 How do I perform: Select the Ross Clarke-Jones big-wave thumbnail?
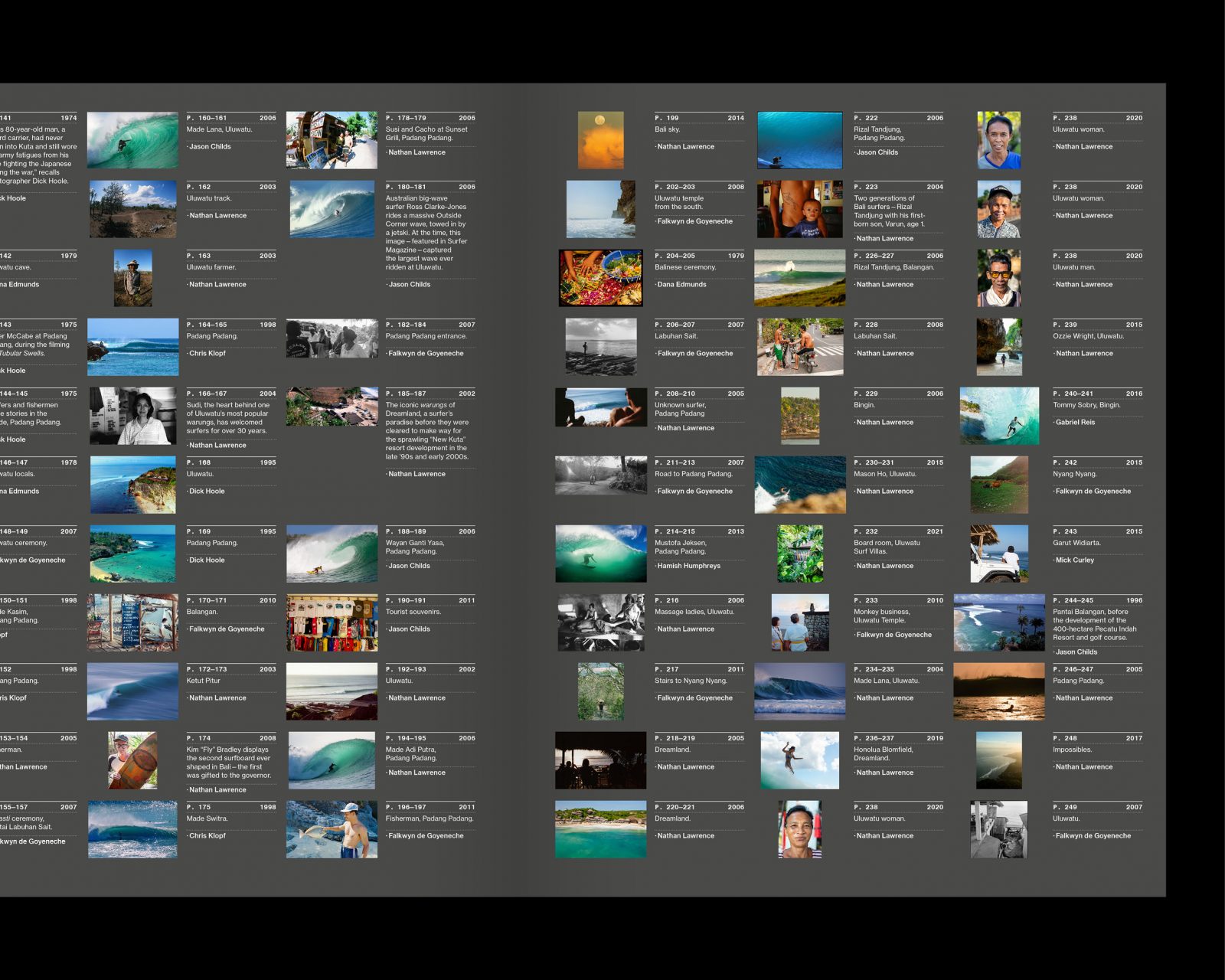332,209
